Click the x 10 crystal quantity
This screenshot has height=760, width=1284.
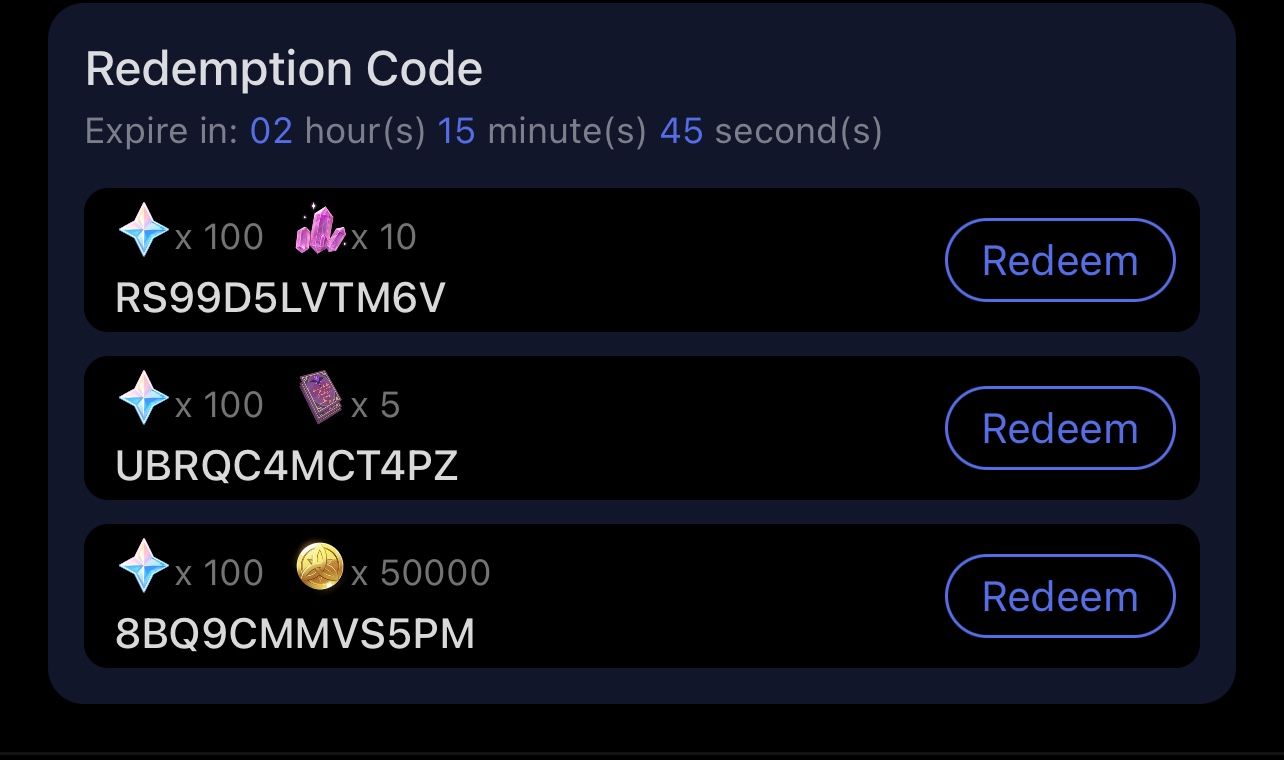(x=384, y=237)
